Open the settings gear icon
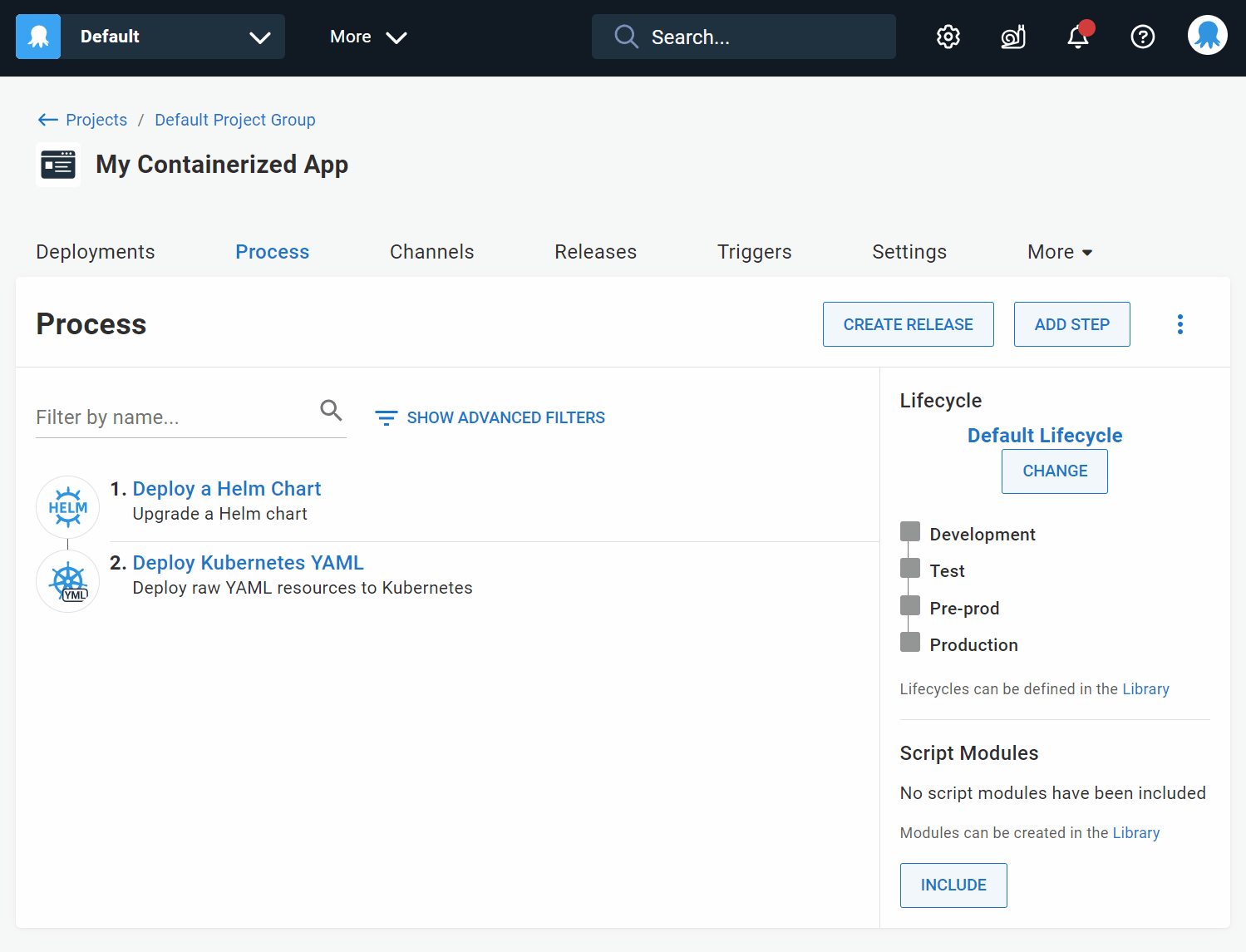The image size is (1246, 952). point(948,37)
